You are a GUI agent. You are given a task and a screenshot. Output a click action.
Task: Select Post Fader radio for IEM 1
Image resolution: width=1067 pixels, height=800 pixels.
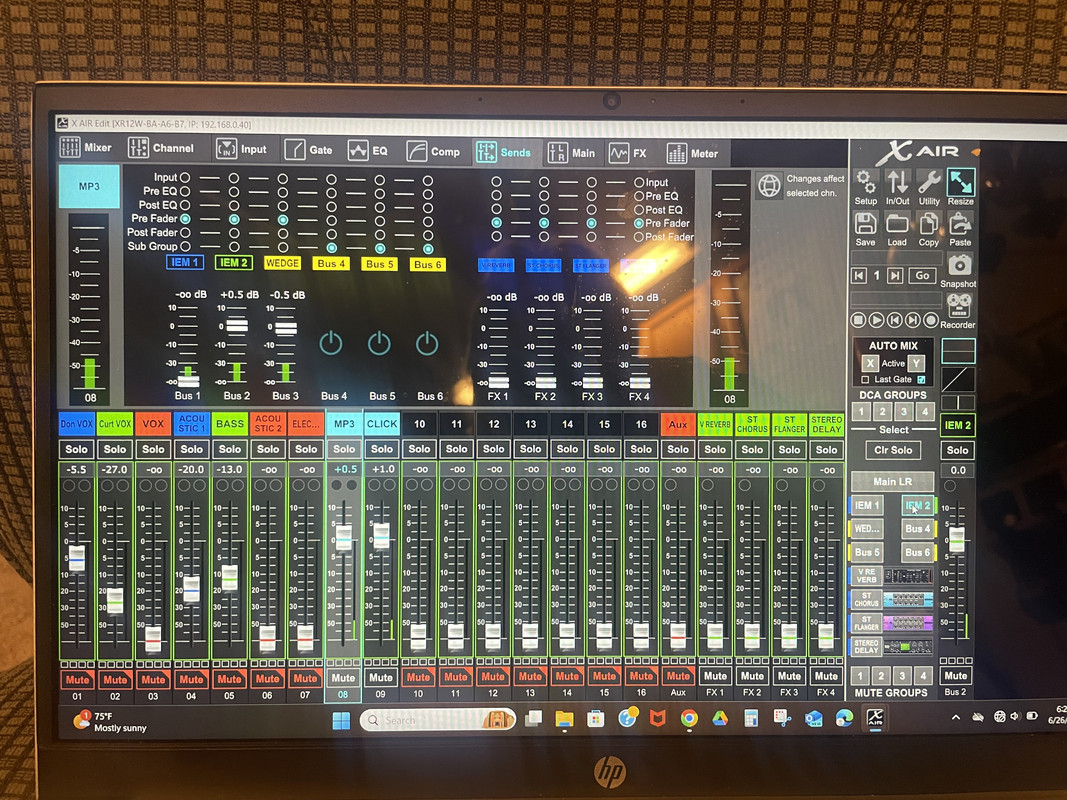point(185,233)
